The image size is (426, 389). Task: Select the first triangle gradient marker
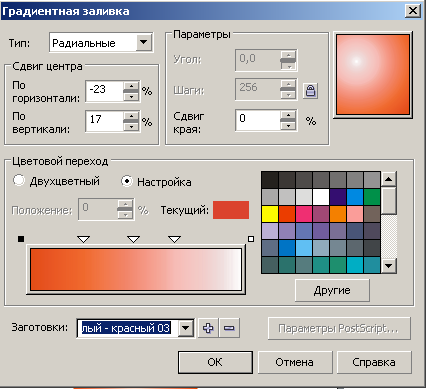tap(83, 239)
